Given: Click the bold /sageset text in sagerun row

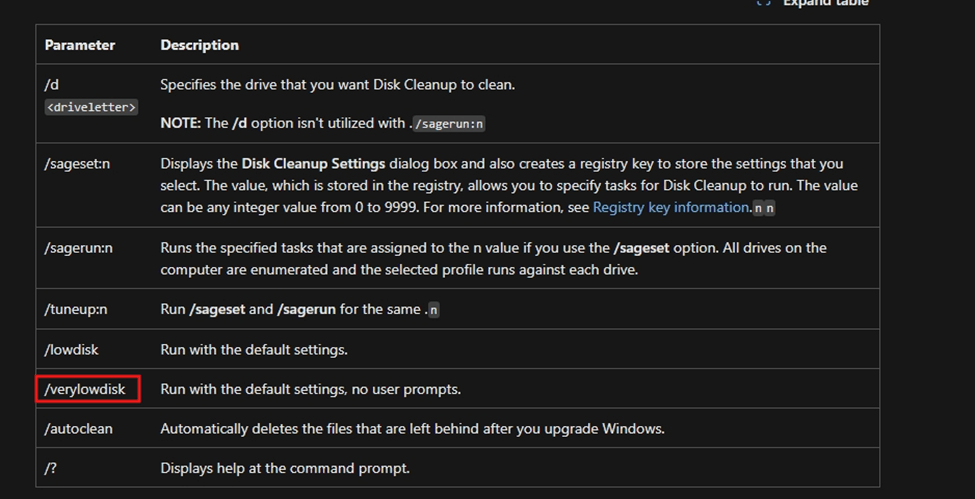Looking at the screenshot, I should click(x=641, y=248).
